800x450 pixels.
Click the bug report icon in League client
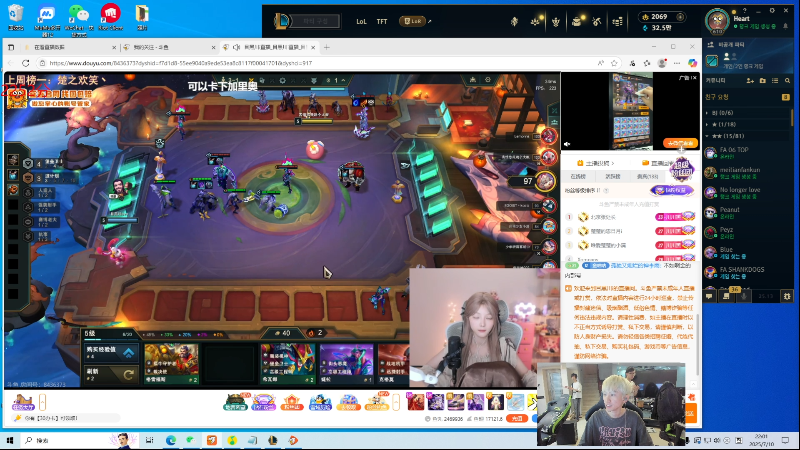[x=787, y=296]
